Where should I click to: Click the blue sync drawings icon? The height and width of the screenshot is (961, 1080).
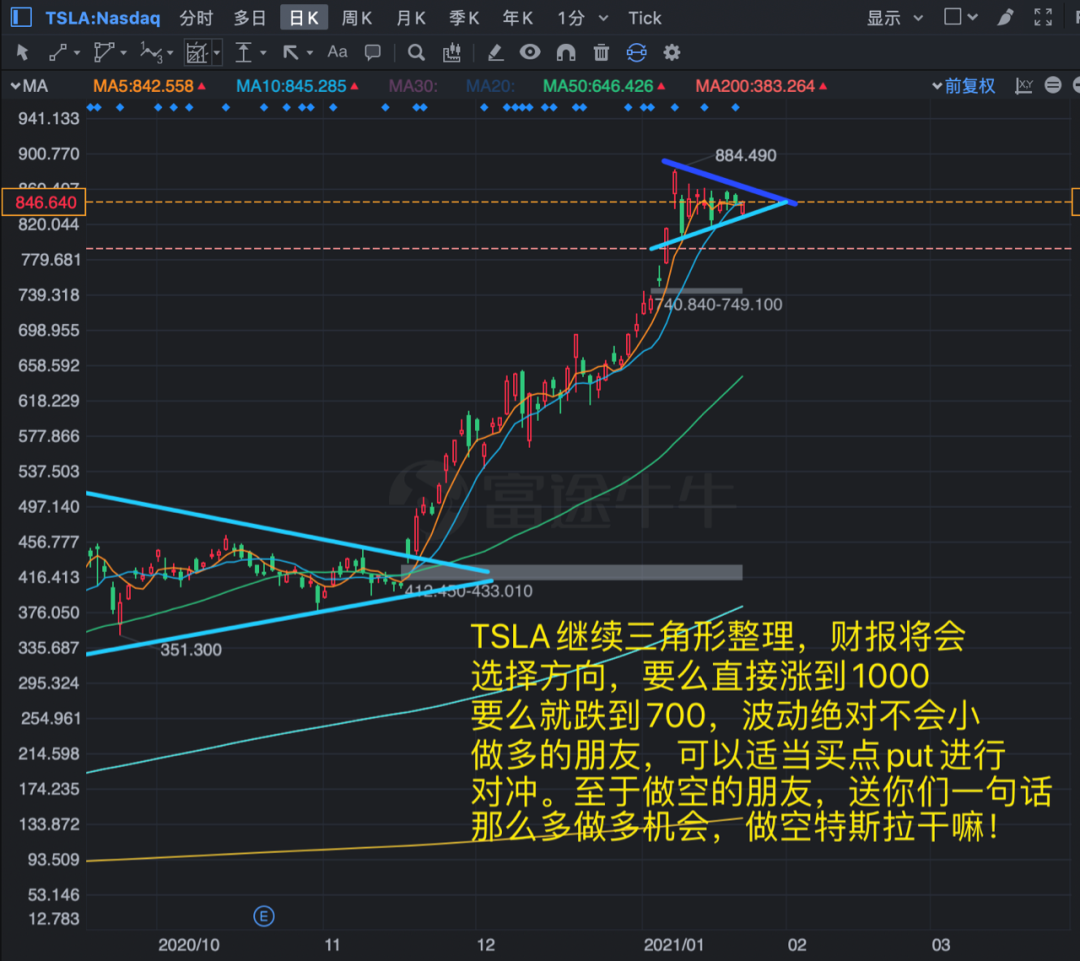pos(636,52)
